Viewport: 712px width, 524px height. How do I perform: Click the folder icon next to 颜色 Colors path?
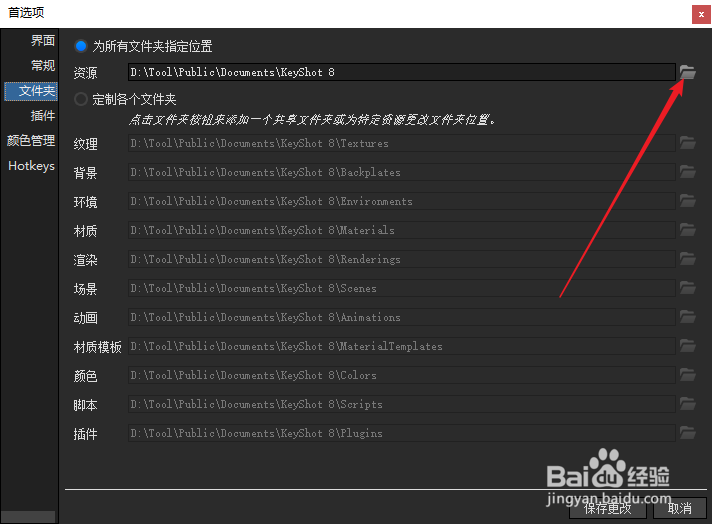point(687,376)
